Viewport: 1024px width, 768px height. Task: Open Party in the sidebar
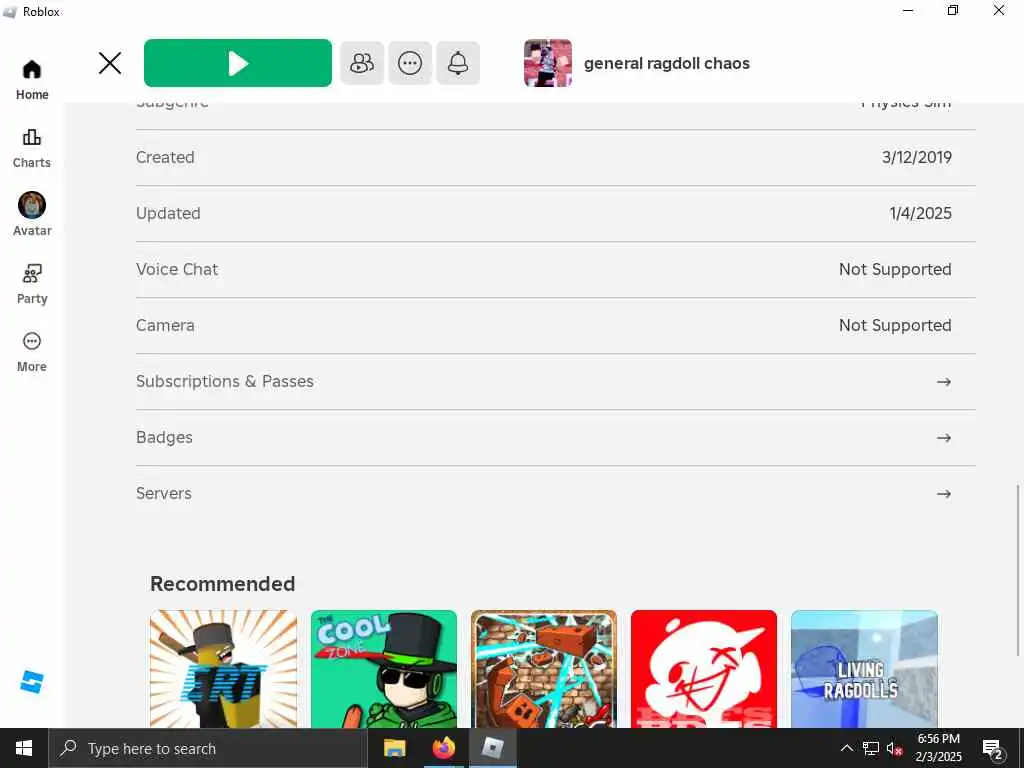(x=32, y=284)
